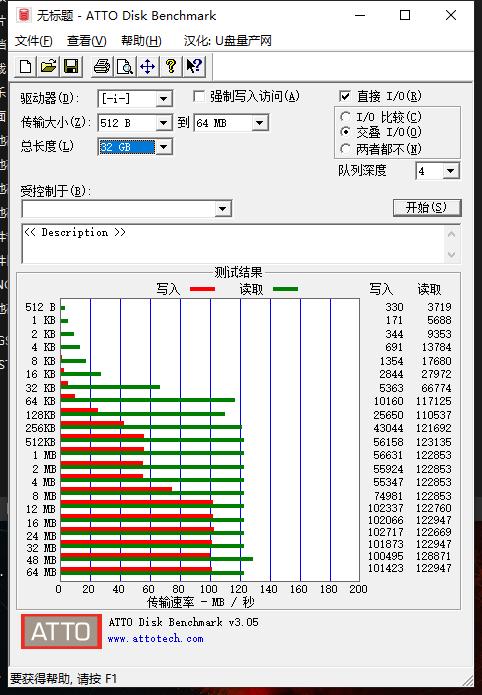Screen dimensions: 482x695
Task: Click the 开始(S) start button
Action: pos(427,207)
